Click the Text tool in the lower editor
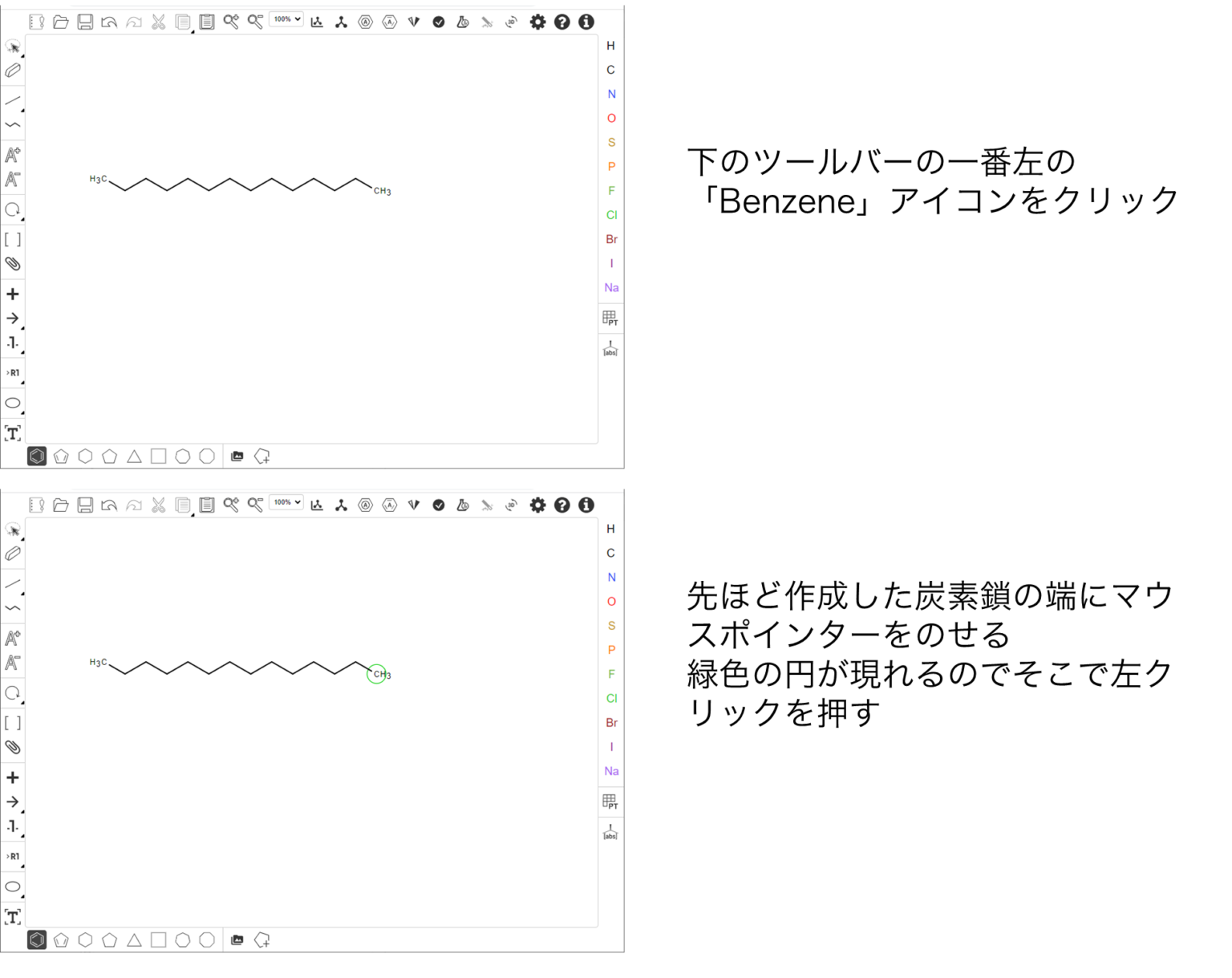 [x=13, y=917]
